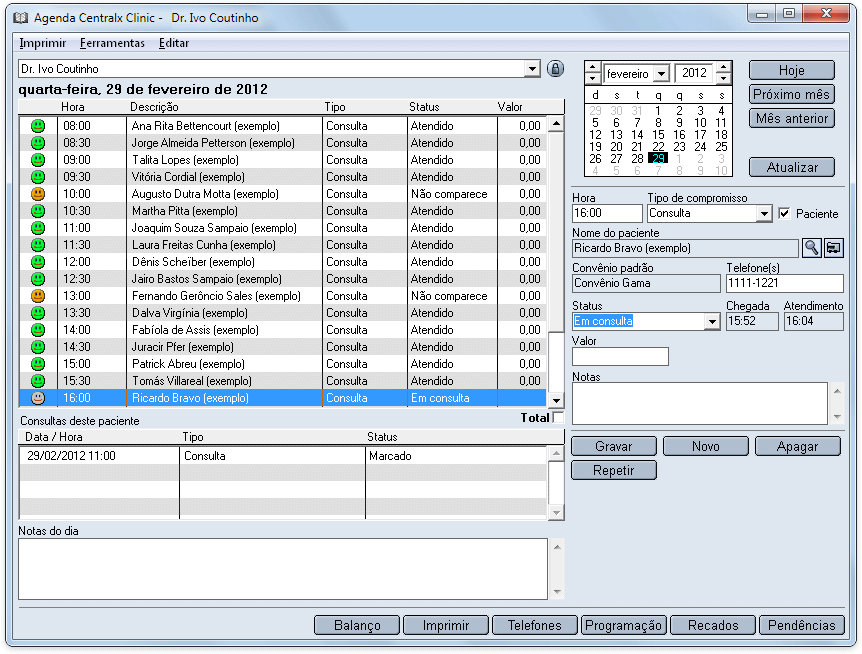Image resolution: width=862 pixels, height=654 pixels.
Task: Delete the appointment with Apagar
Action: click(798, 446)
